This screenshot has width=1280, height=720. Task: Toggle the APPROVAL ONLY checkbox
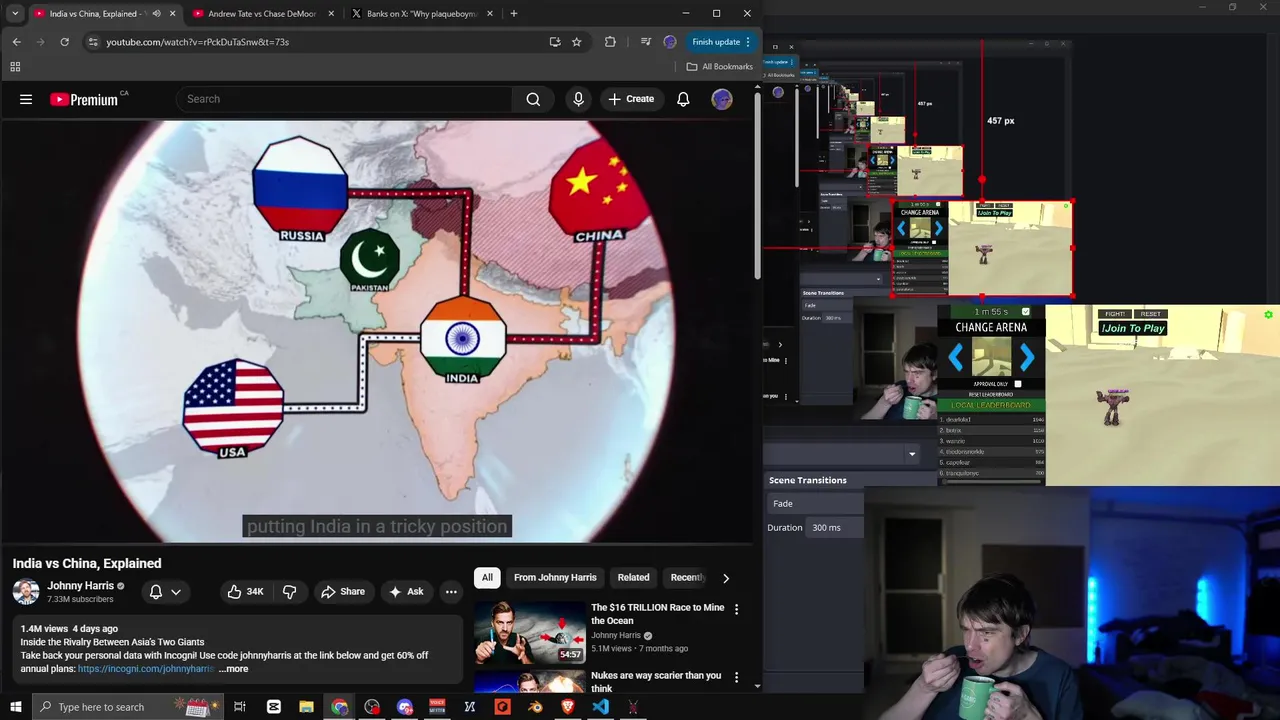(x=1018, y=384)
